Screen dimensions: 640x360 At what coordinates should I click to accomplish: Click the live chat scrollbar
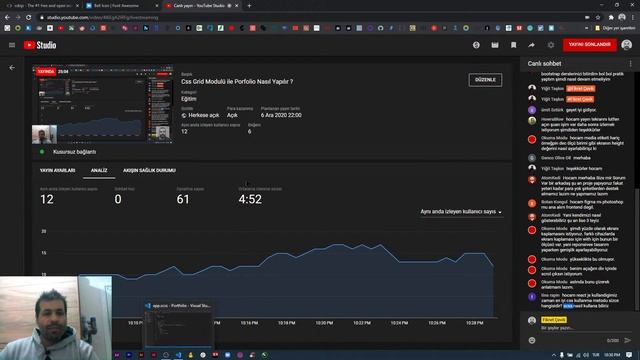coord(637,249)
